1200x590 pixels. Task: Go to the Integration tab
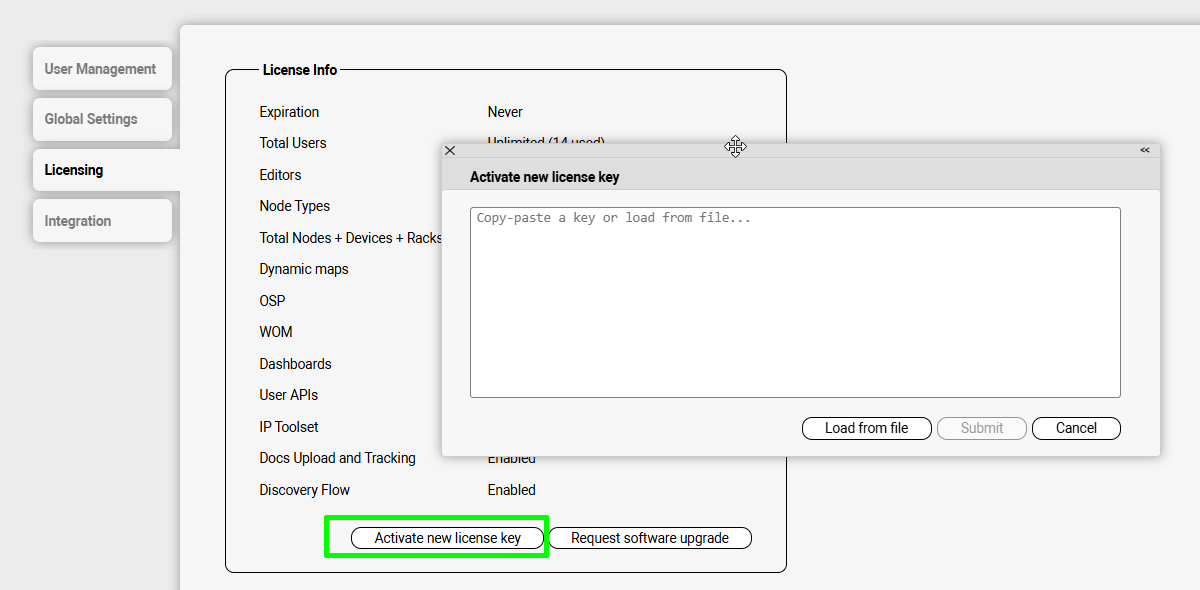pyautogui.click(x=101, y=221)
